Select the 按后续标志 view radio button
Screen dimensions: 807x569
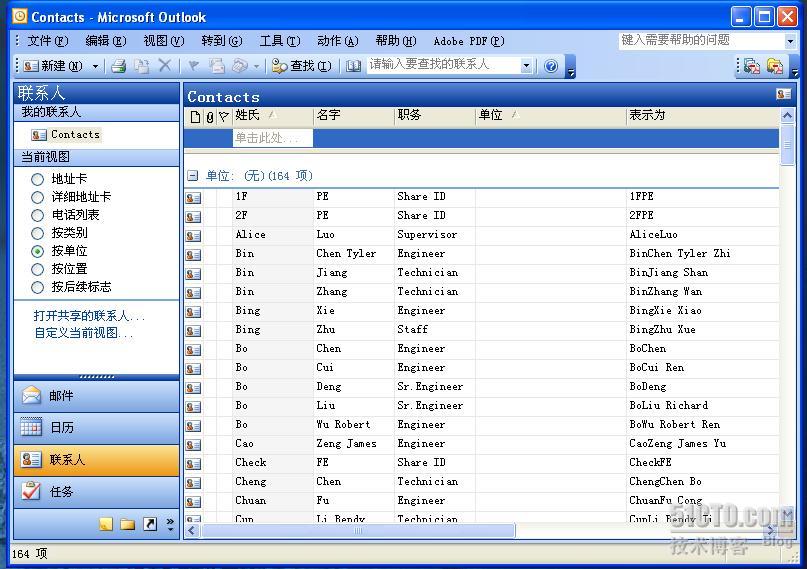click(38, 288)
